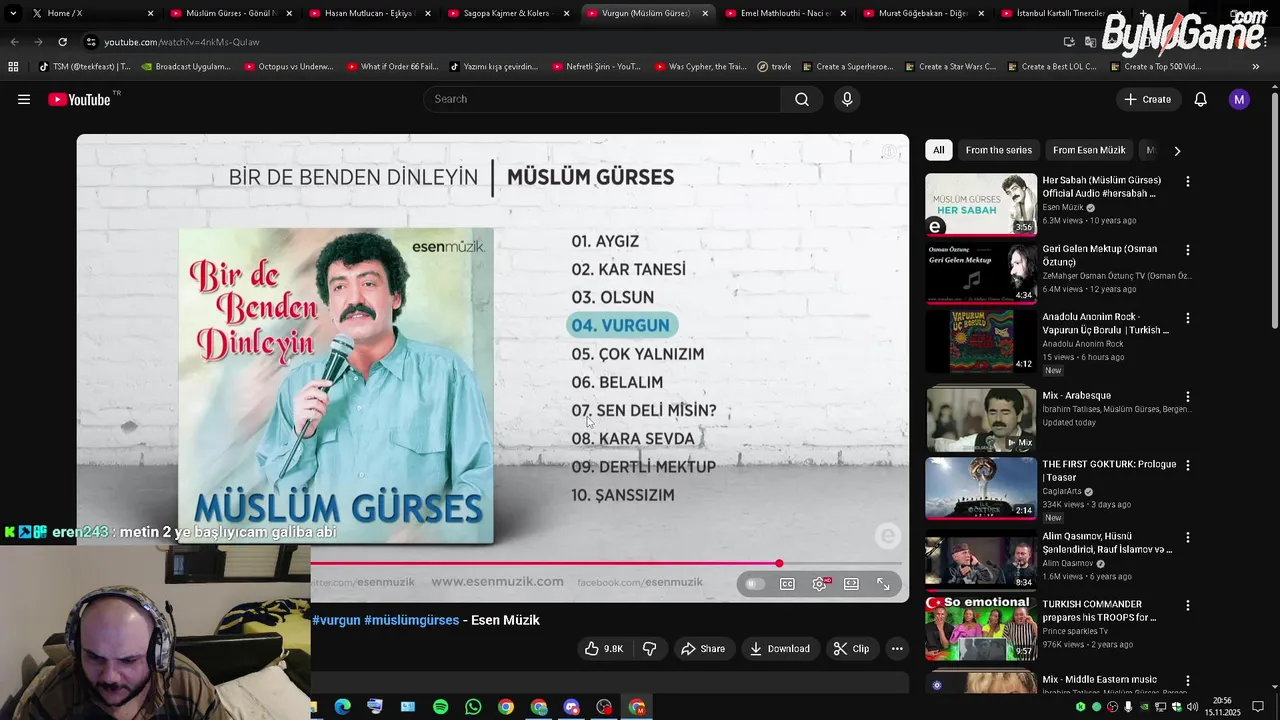Switch to Emel Mathlouthi tab

pyautogui.click(x=785, y=13)
